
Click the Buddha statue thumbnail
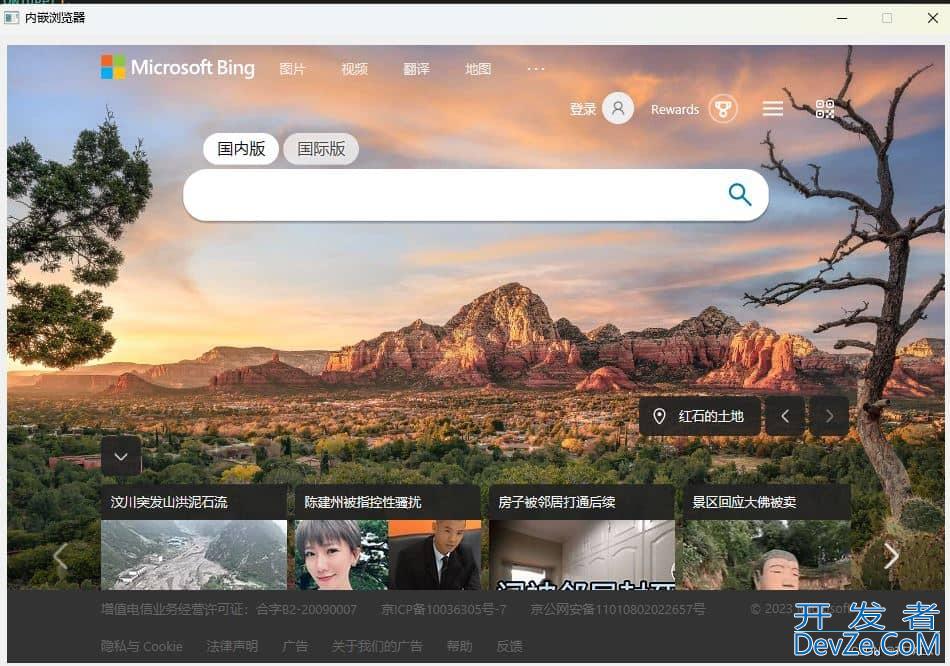(767, 554)
